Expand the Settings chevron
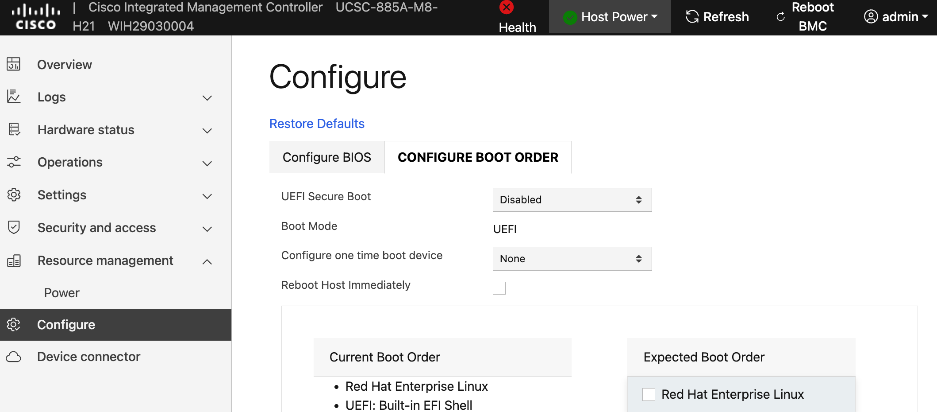Image resolution: width=937 pixels, height=412 pixels. coord(207,196)
